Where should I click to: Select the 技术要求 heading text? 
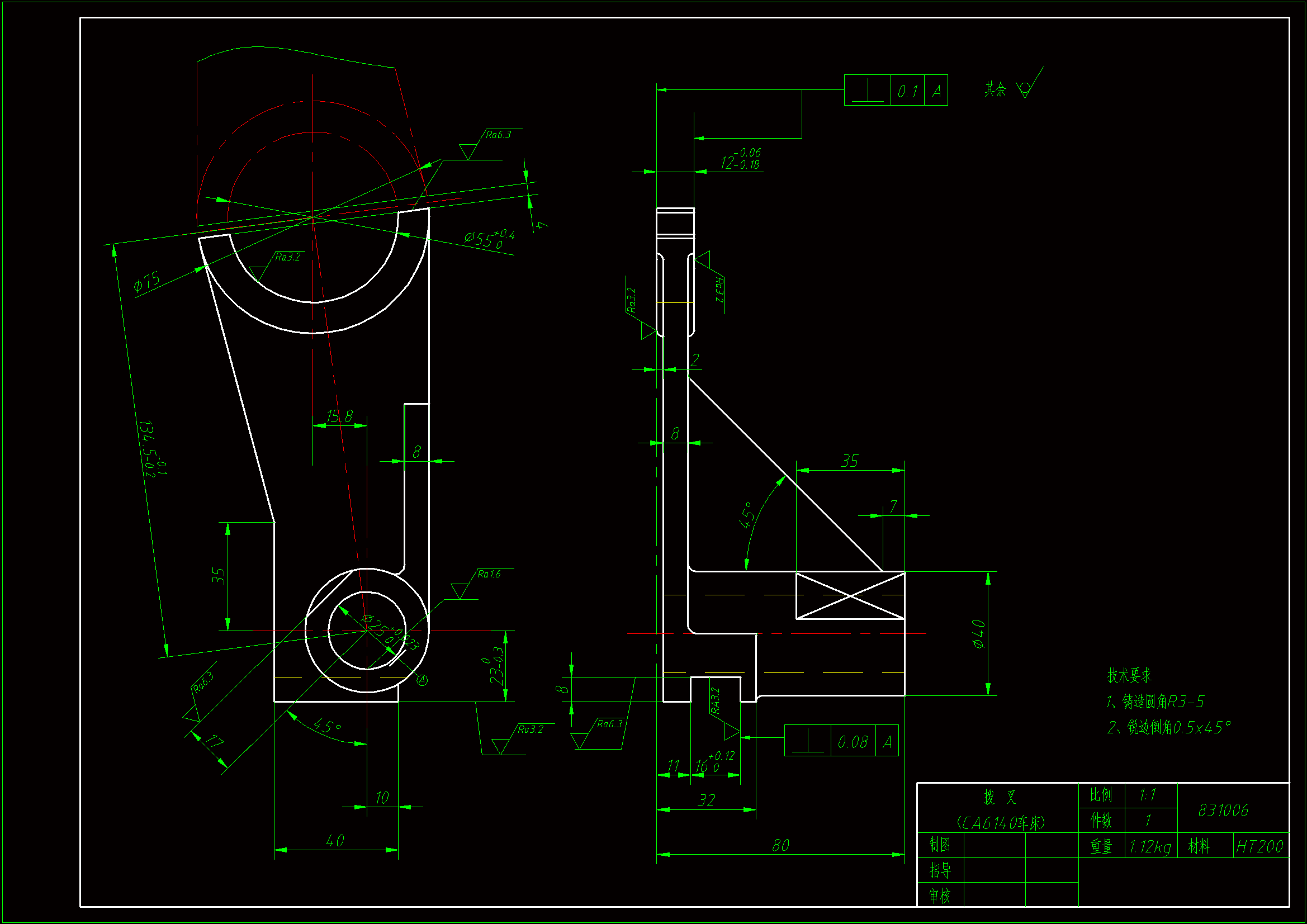click(x=1129, y=675)
